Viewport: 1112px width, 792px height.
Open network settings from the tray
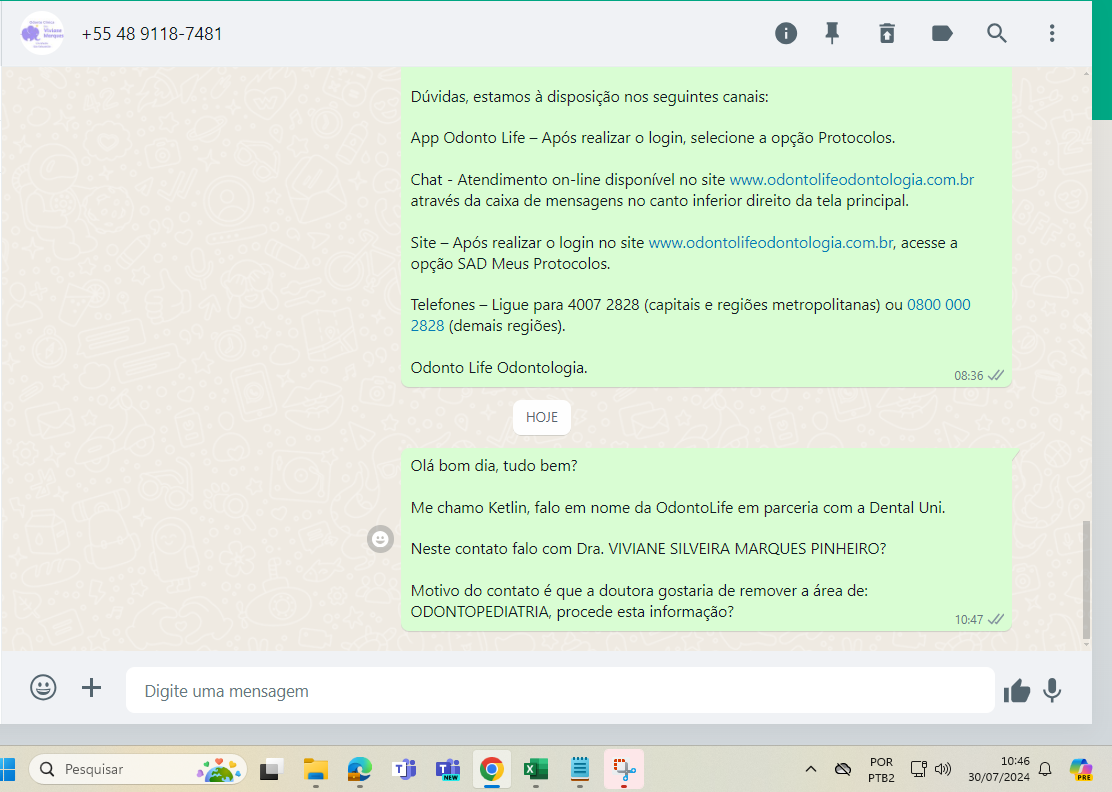pyautogui.click(x=918, y=769)
